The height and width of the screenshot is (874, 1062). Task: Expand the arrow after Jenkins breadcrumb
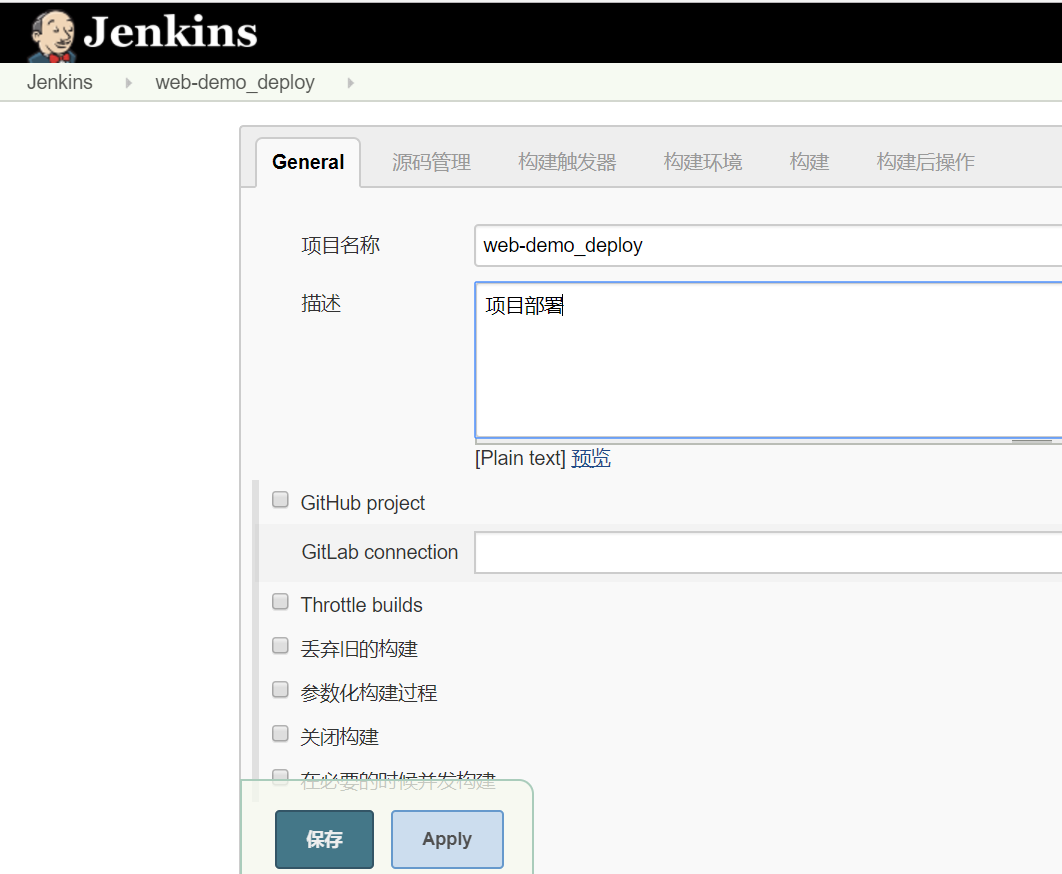click(128, 83)
